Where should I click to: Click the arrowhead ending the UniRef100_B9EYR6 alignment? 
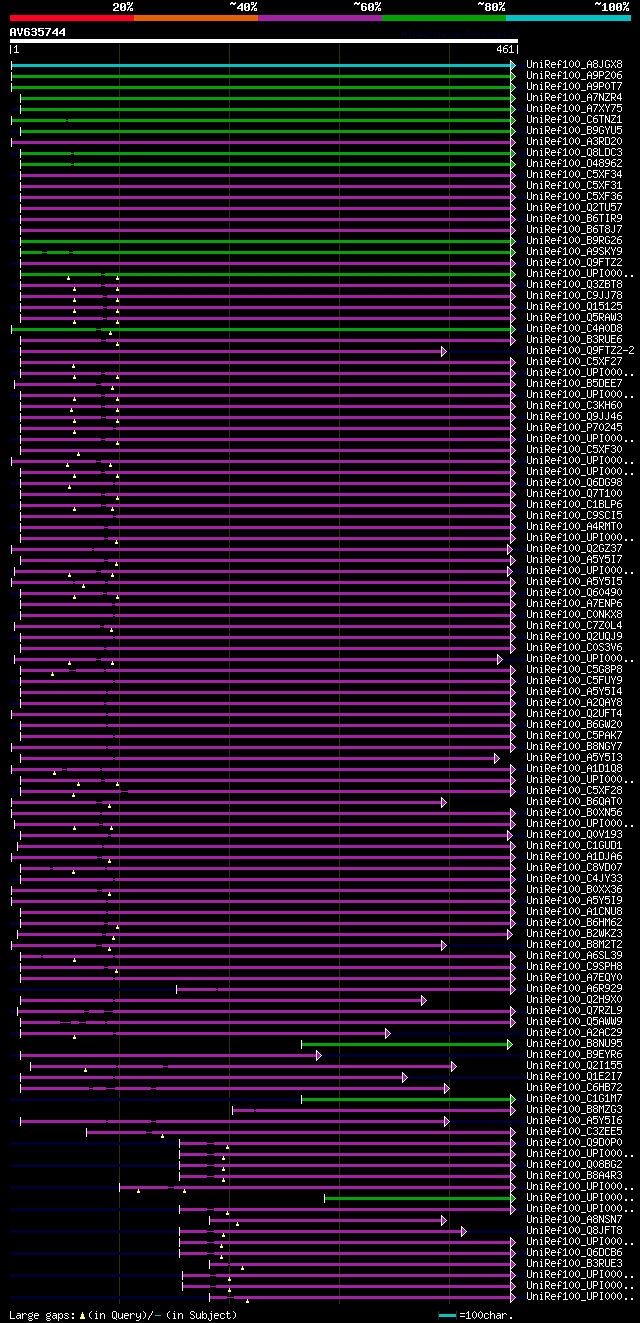coord(319,1054)
